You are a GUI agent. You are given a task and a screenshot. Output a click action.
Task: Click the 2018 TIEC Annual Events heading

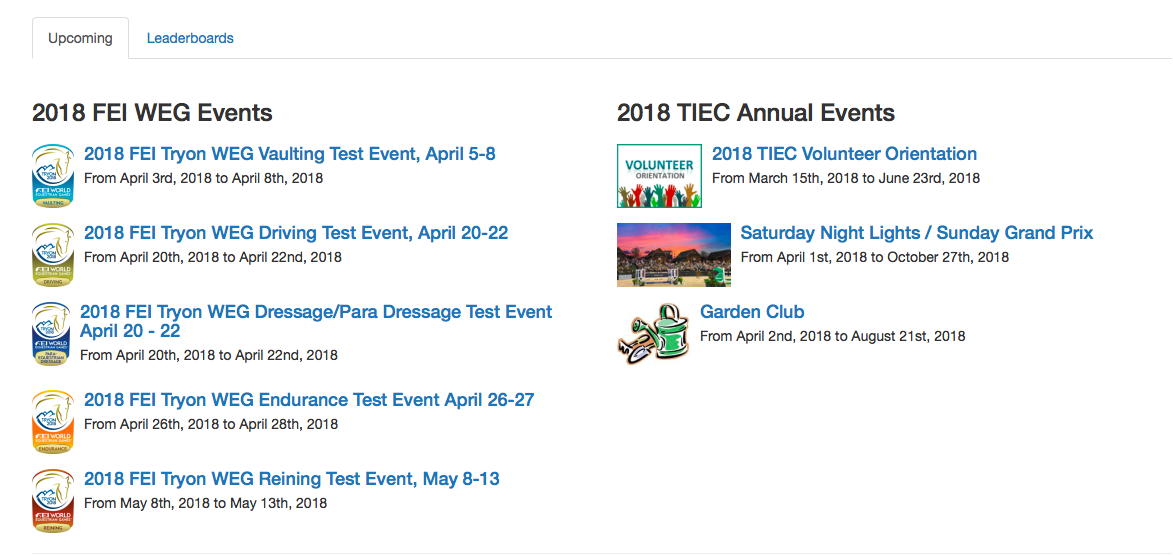pos(756,113)
